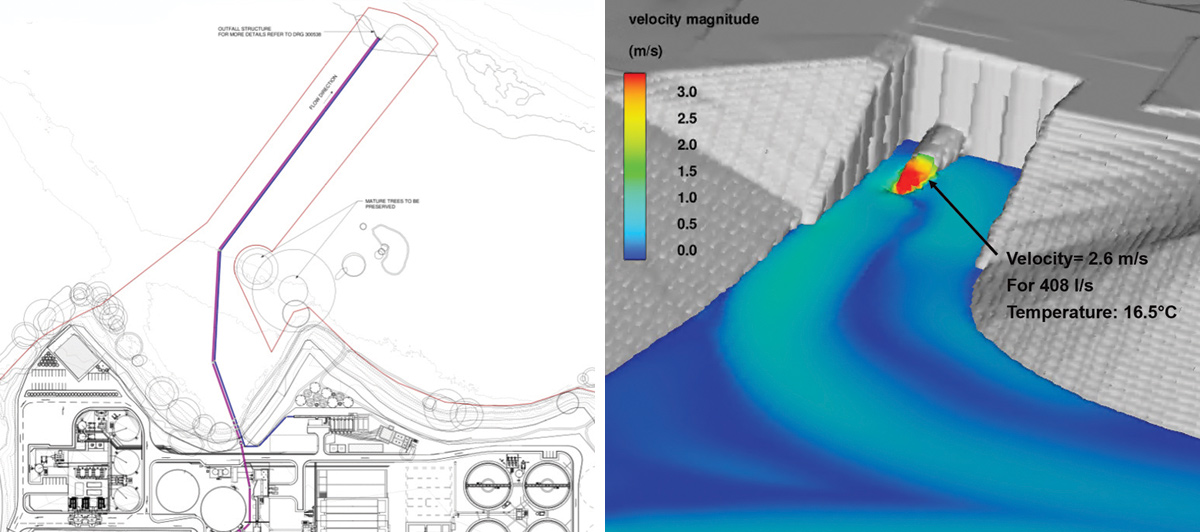
Task: Click the bend in the blue pipeline route
Action: click(x=219, y=249)
